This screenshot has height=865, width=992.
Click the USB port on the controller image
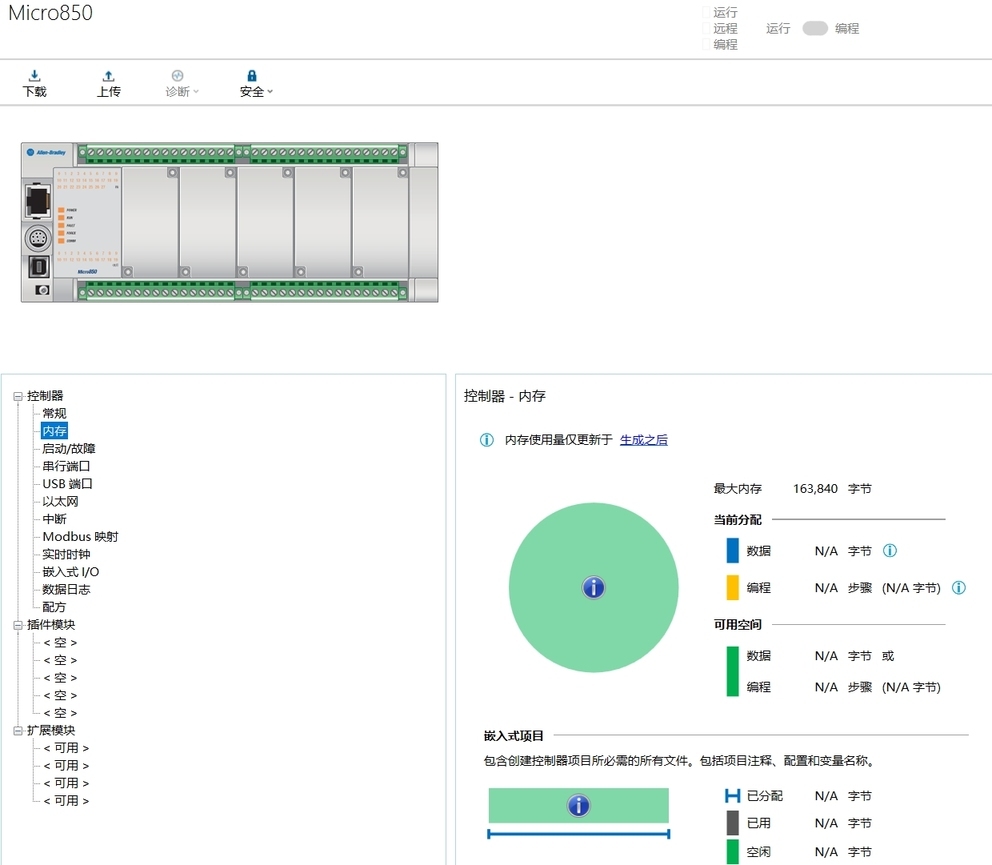(x=39, y=267)
